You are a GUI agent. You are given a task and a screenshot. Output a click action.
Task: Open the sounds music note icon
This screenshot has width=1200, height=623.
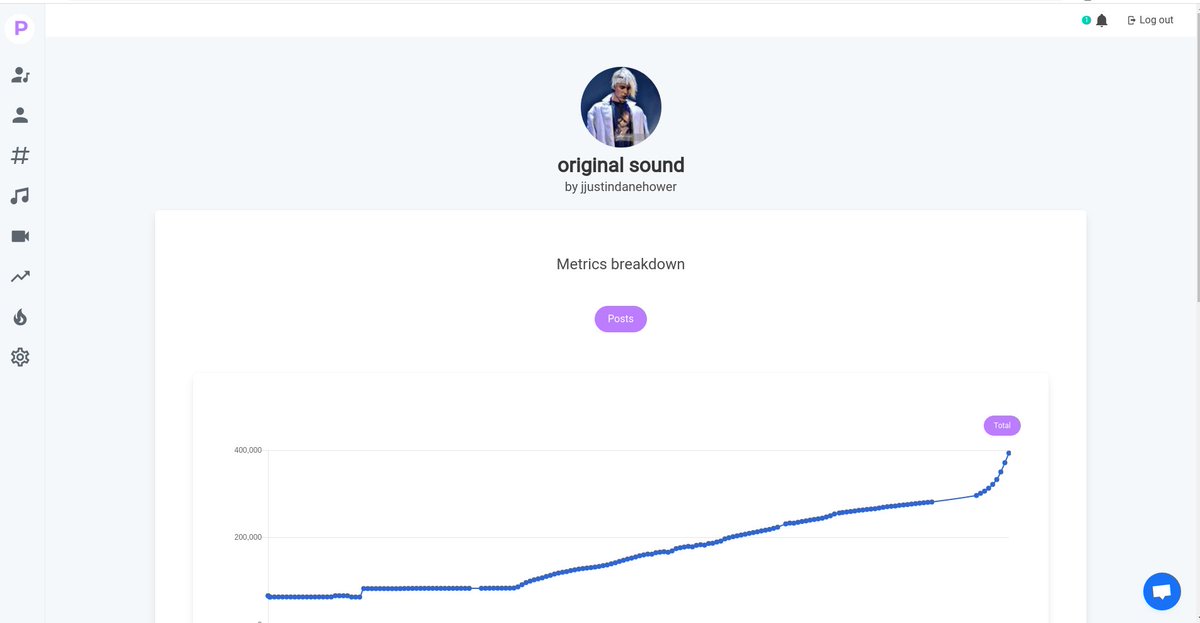(20, 196)
